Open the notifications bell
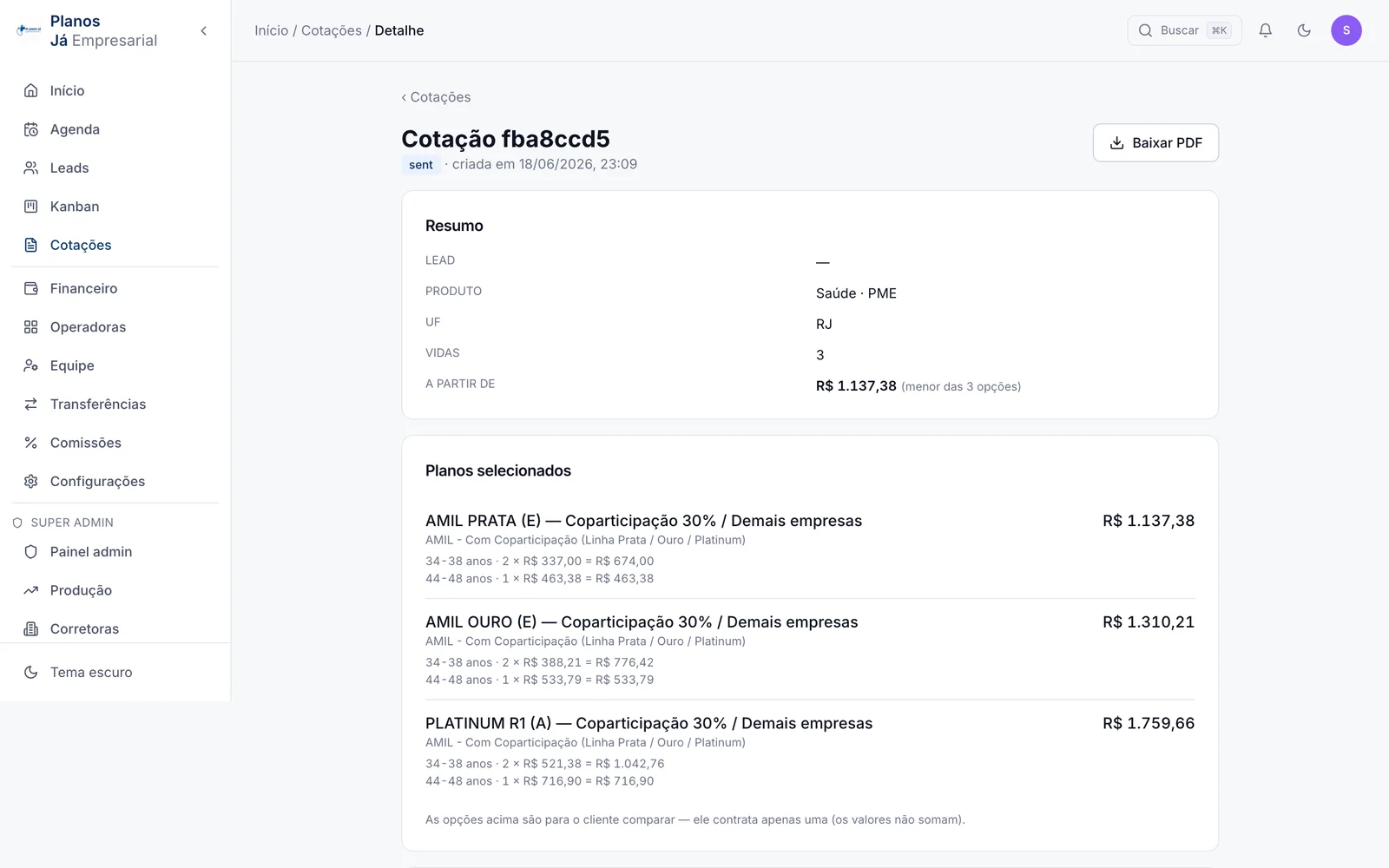Screen dimensions: 1389x868 point(1266,30)
